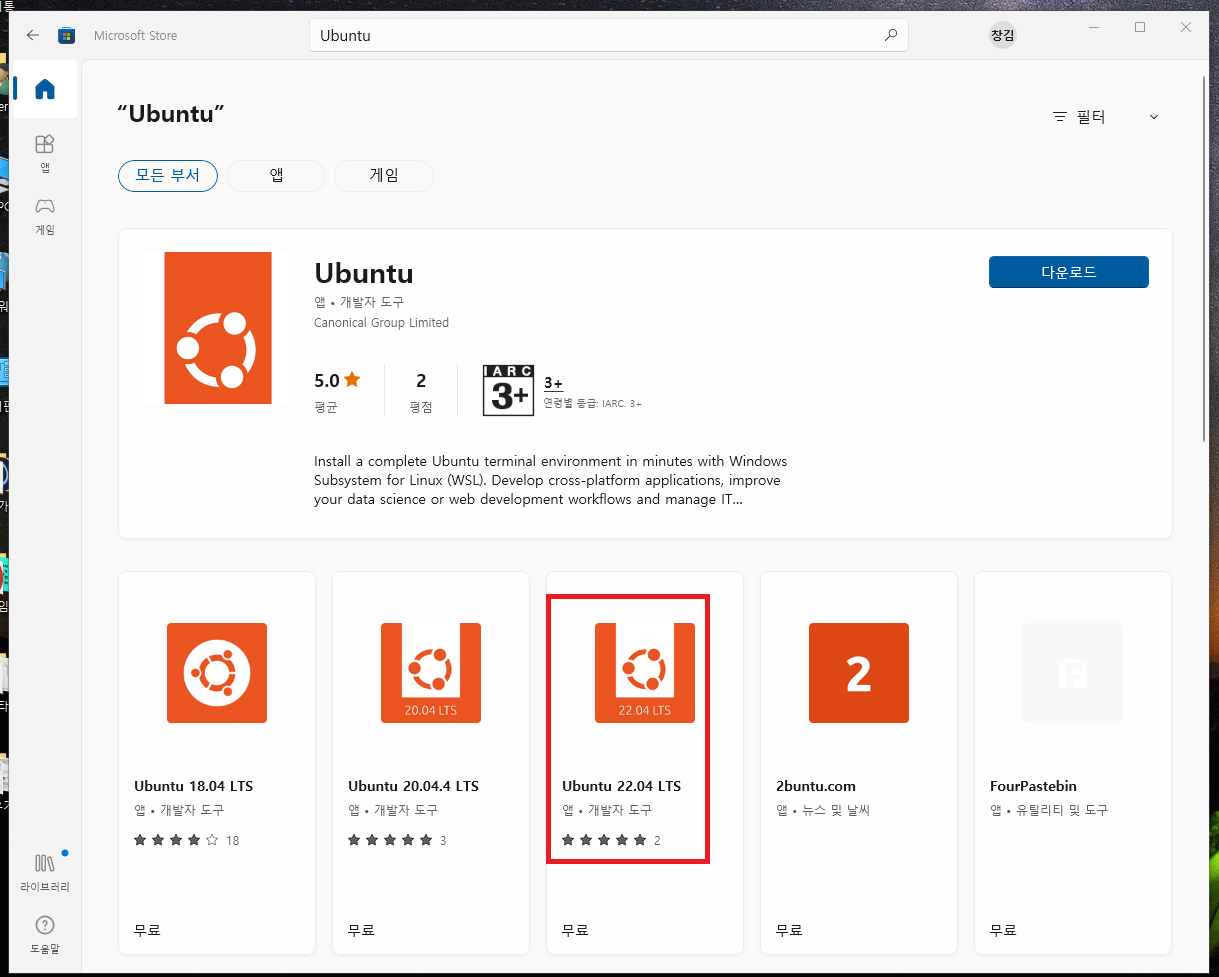
Task: Click 무료 price under FourPastebin
Action: [1003, 930]
